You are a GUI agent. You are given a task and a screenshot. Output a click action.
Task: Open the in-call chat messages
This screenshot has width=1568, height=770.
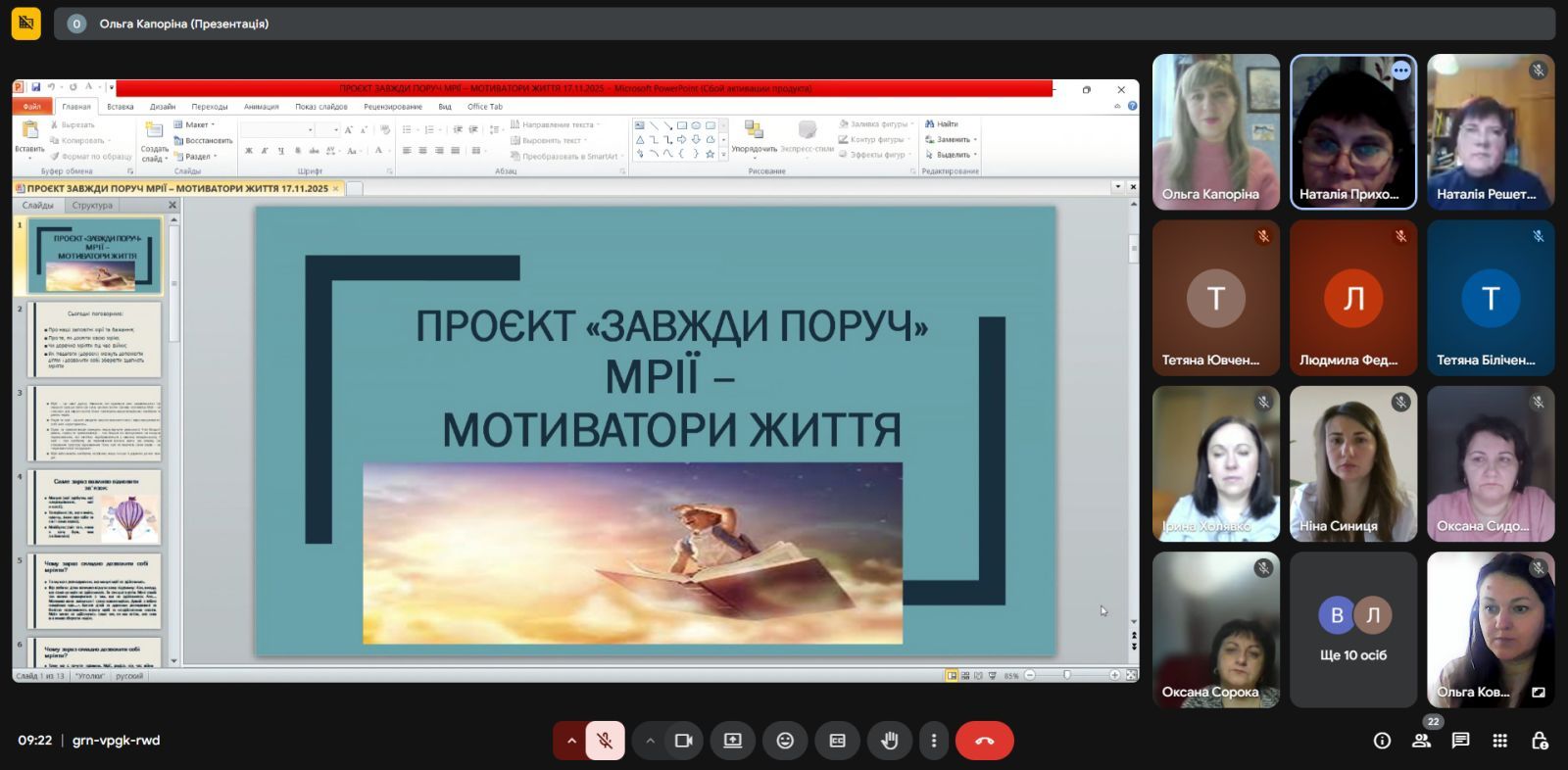1460,741
